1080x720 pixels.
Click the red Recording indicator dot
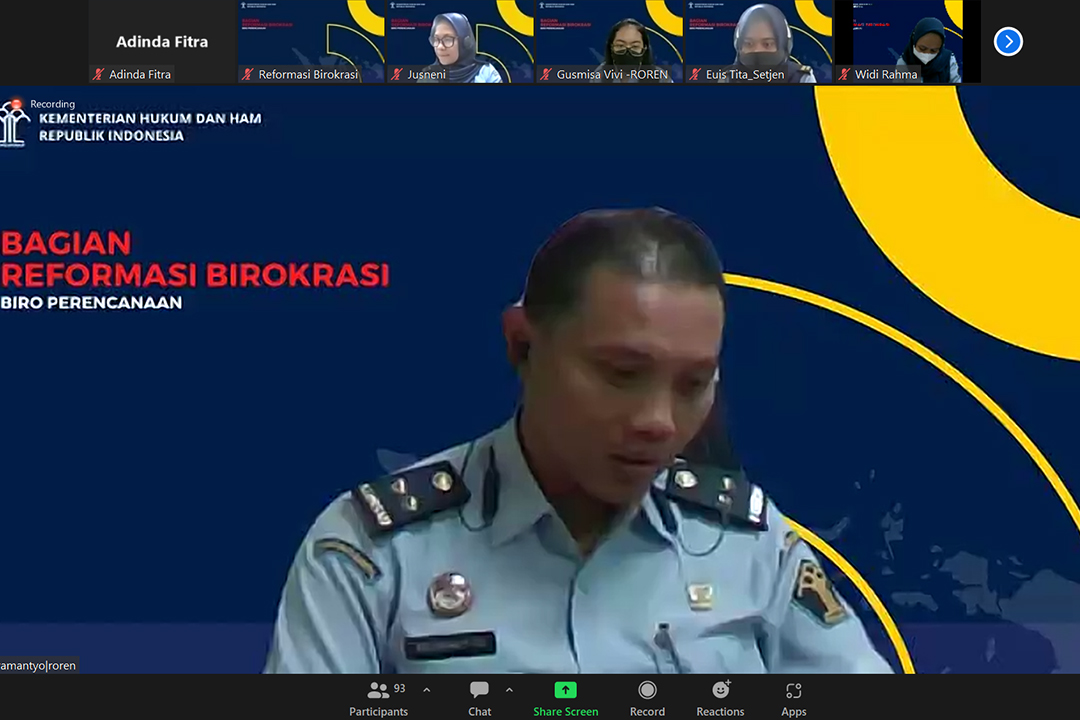(16, 103)
